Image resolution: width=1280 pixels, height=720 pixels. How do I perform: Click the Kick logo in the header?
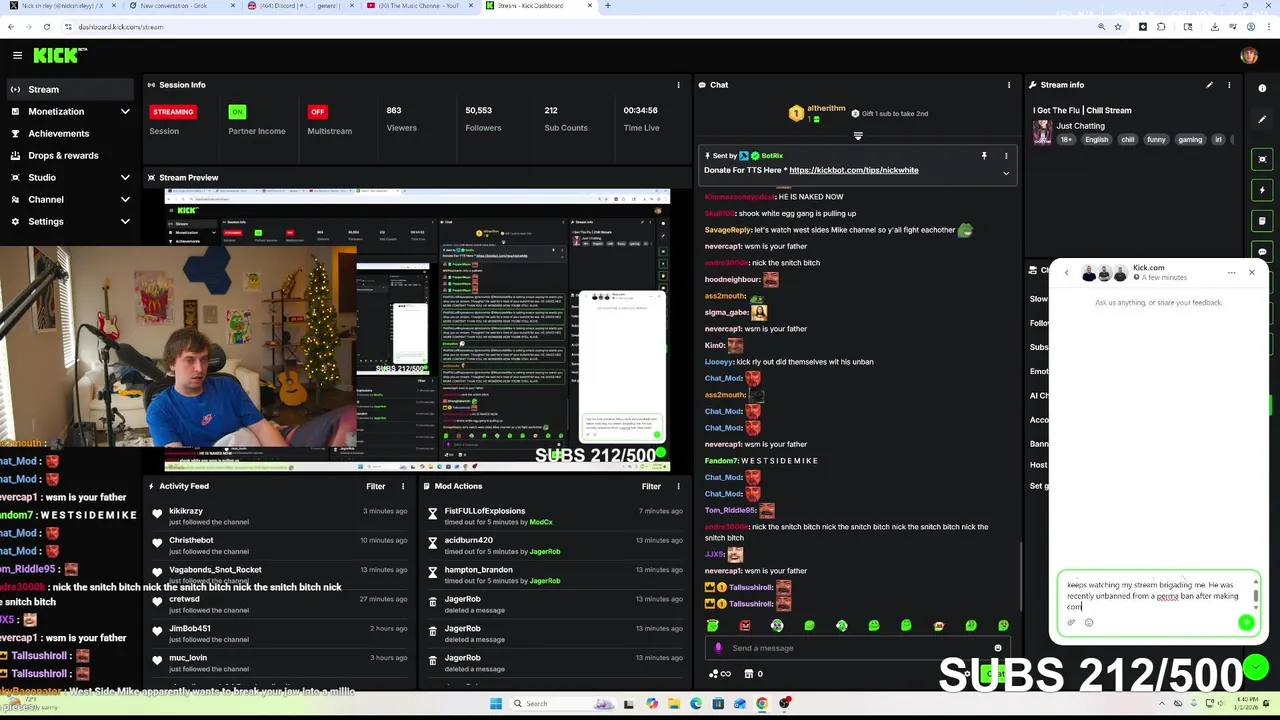58,55
